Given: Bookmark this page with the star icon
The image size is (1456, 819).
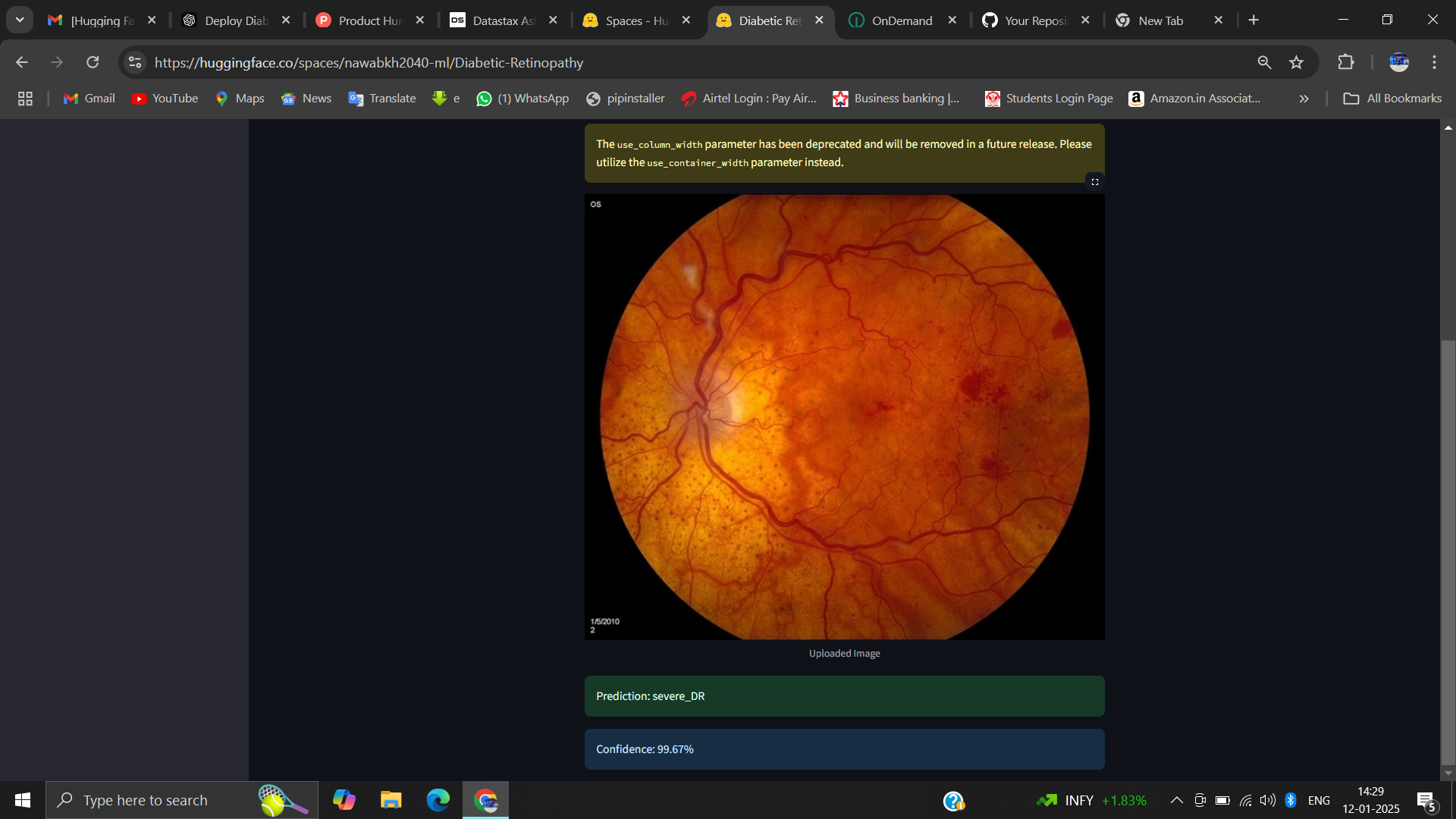Looking at the screenshot, I should point(1296,62).
